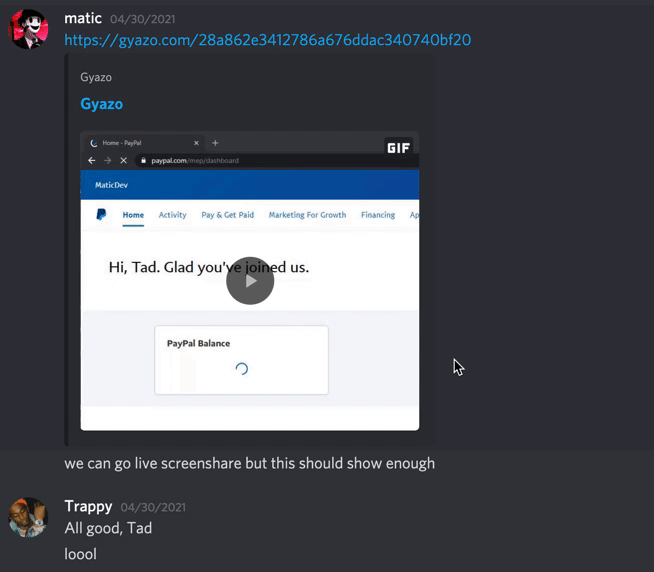This screenshot has height=572, width=654.
Task: Click Trappy's profile avatar
Action: [x=28, y=517]
